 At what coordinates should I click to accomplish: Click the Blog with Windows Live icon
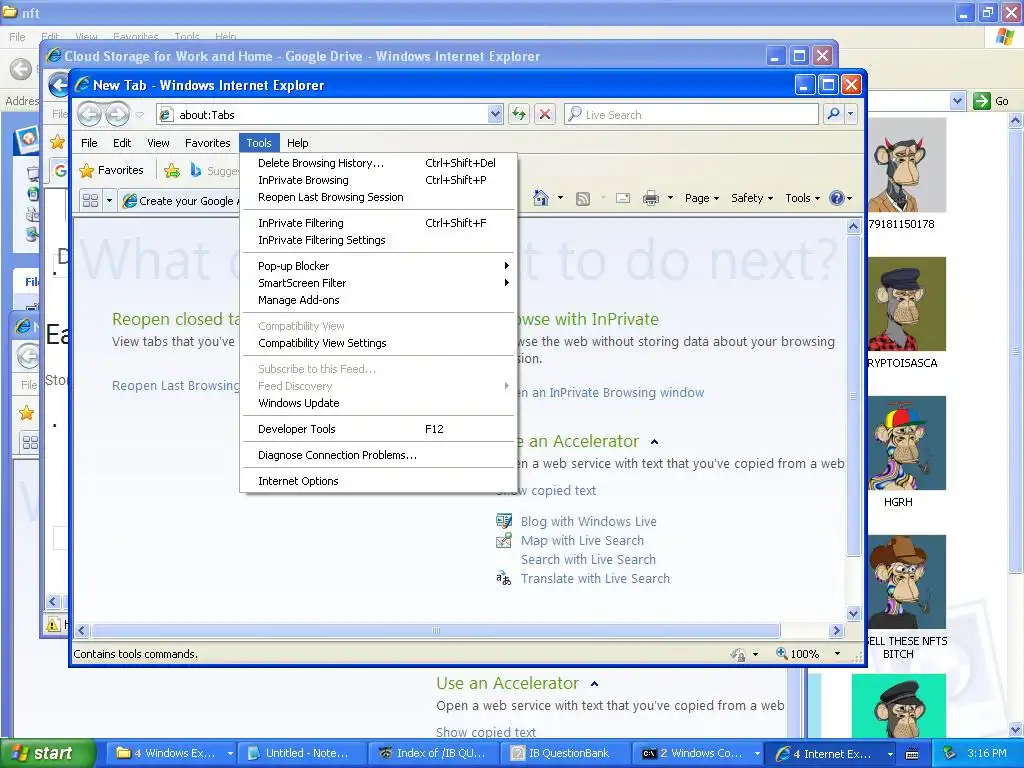[504, 520]
